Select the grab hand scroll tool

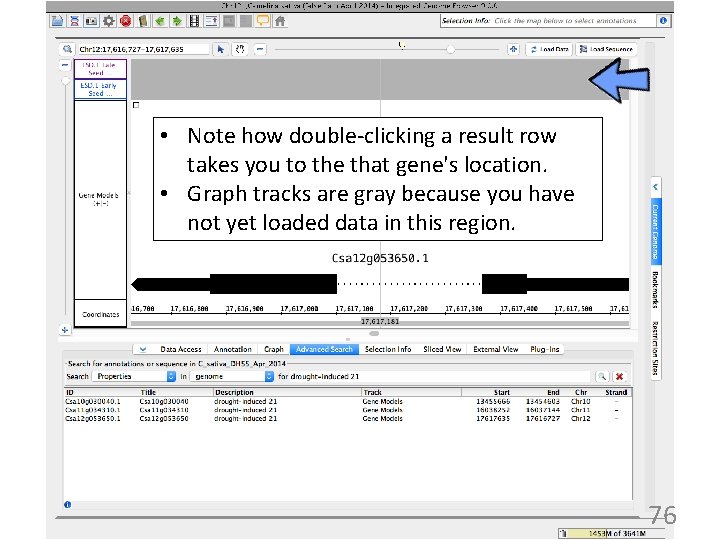pos(240,49)
